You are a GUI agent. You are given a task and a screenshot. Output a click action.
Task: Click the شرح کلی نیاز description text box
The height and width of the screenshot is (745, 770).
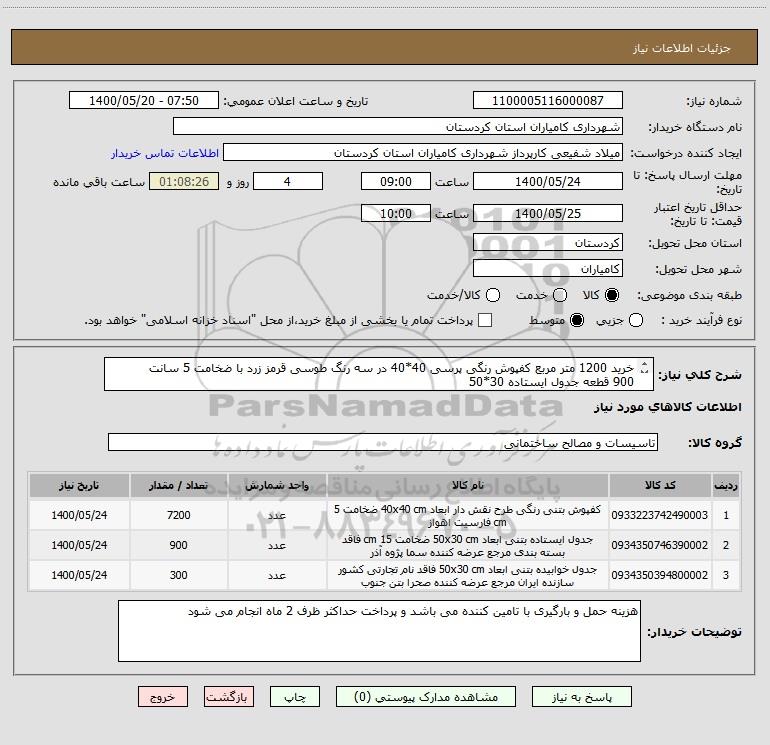coord(379,374)
